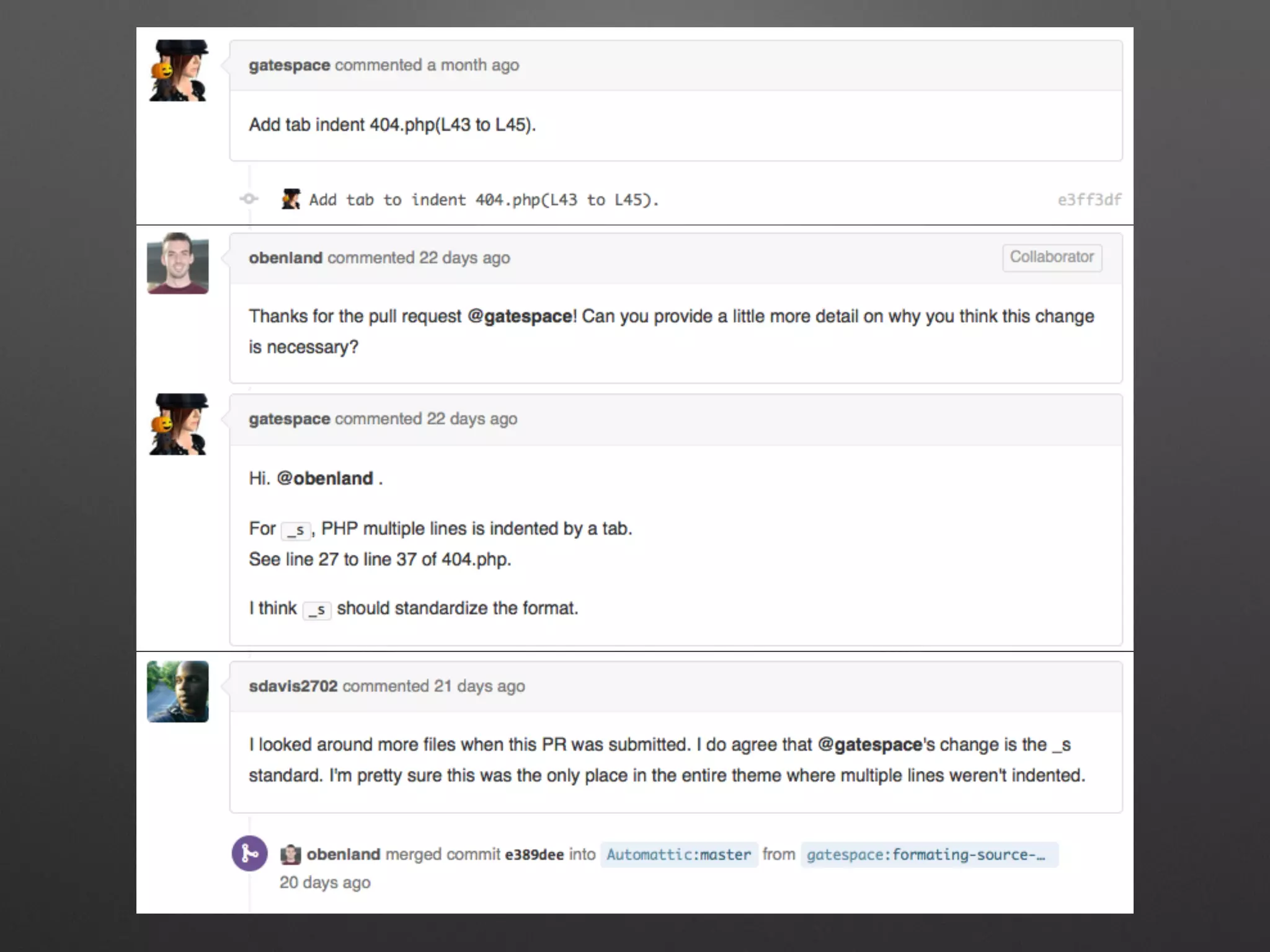Click @gatespace mention in obenland's comment
Screen dimensions: 1270x952
click(519, 316)
